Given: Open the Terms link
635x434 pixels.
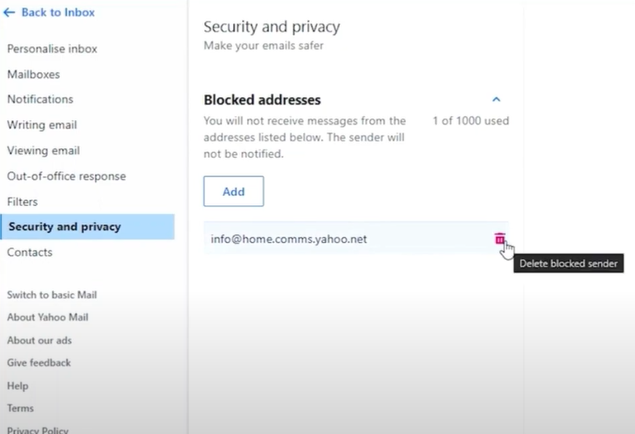Looking at the screenshot, I should [20, 408].
